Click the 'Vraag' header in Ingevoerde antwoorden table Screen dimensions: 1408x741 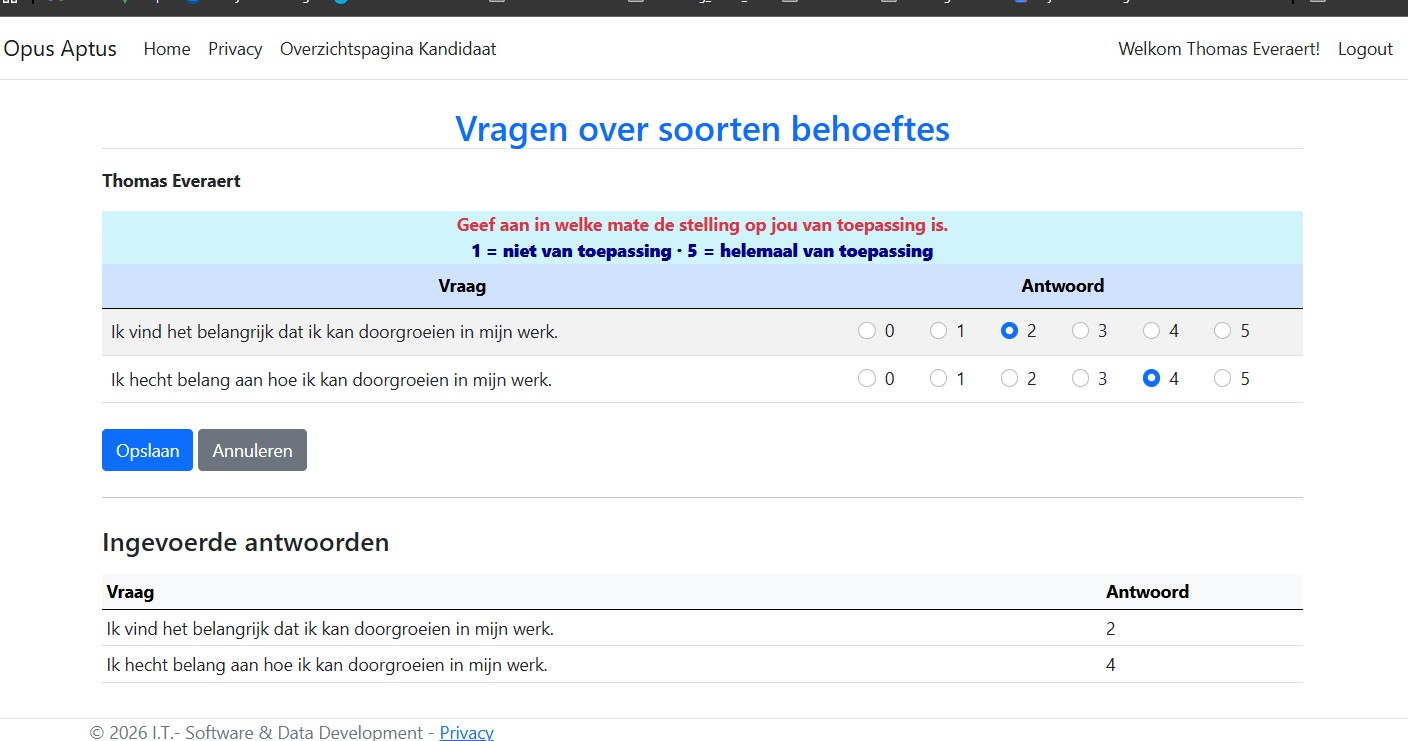tap(130, 592)
